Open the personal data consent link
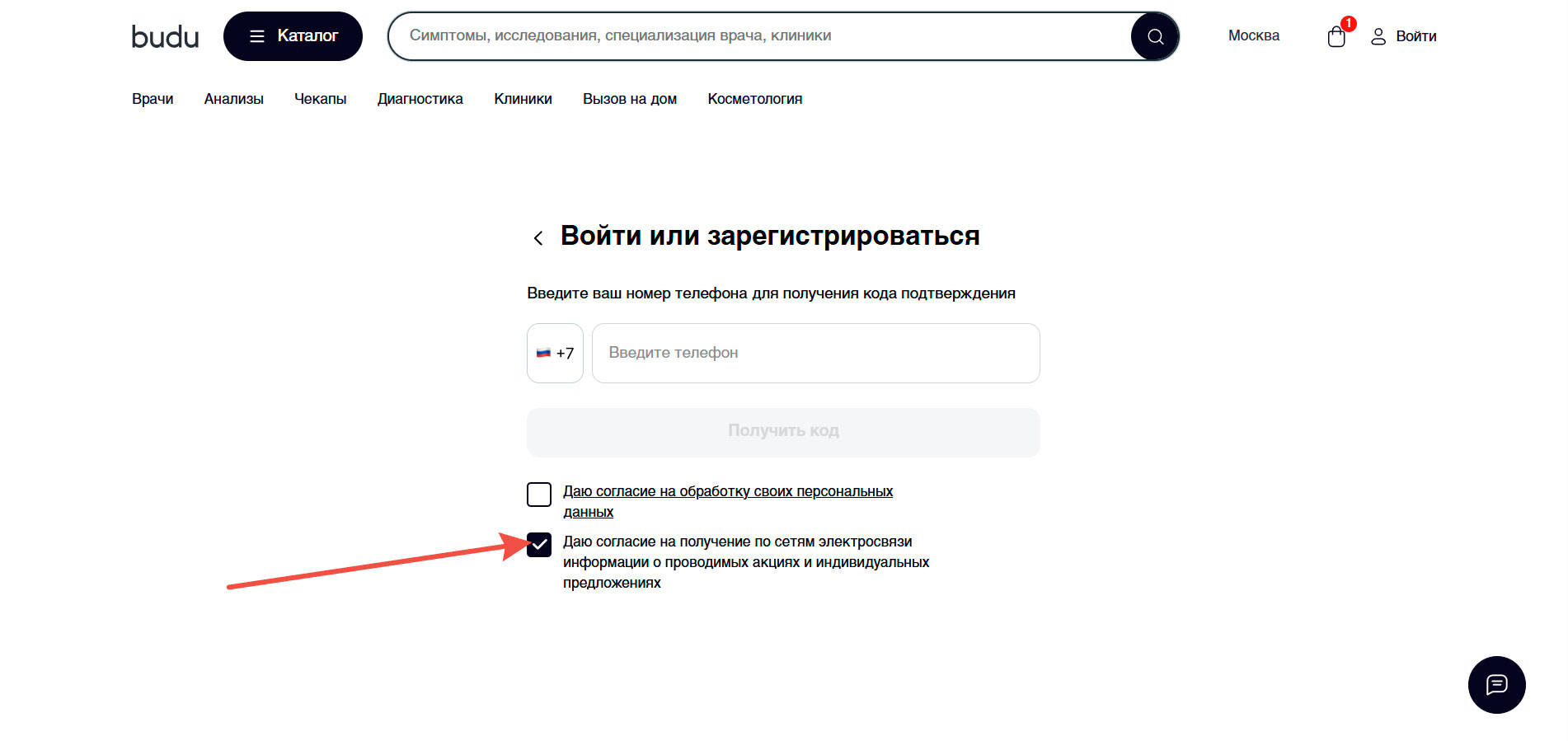Image resolution: width=1568 pixels, height=741 pixels. [728, 501]
